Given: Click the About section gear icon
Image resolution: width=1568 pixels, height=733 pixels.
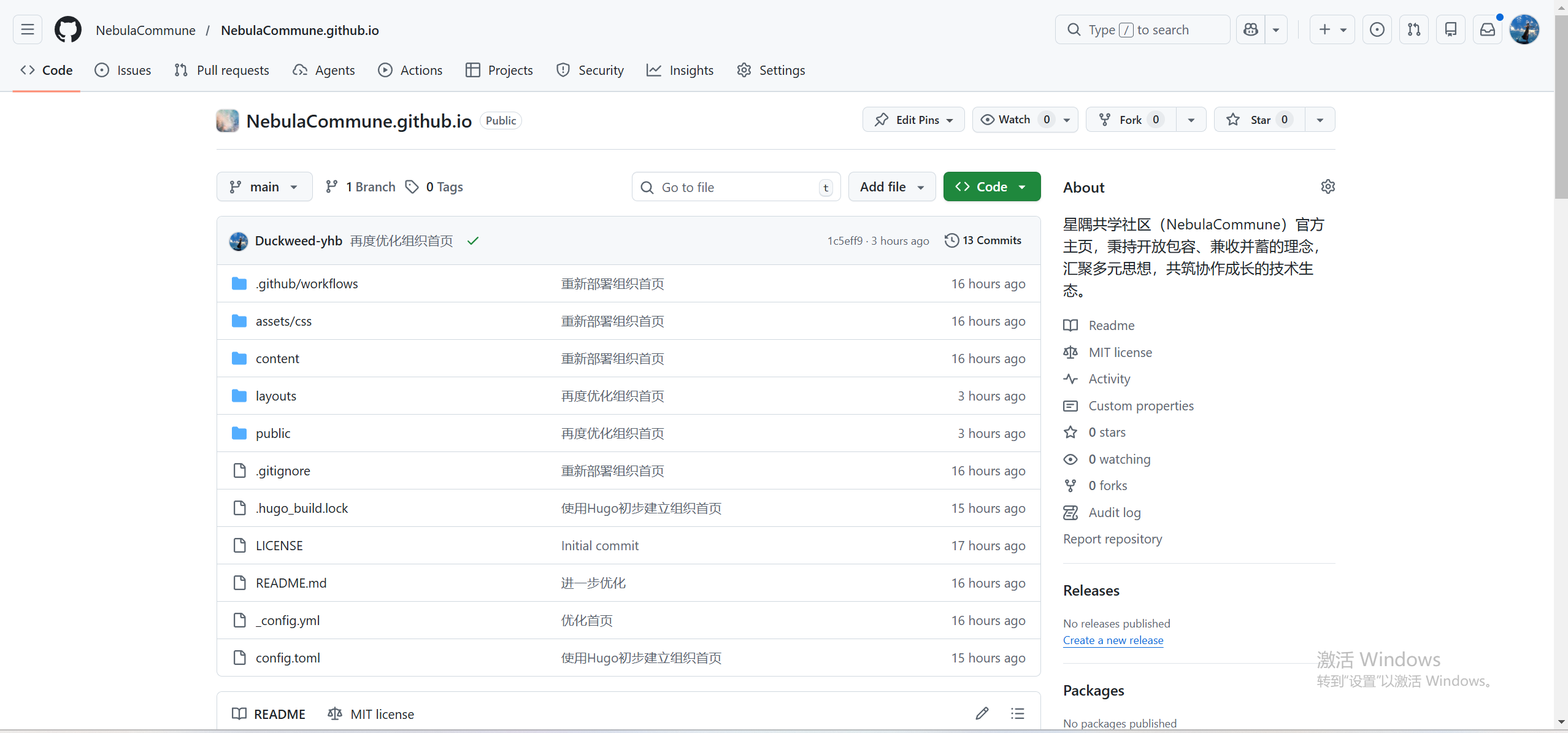Looking at the screenshot, I should [x=1328, y=186].
